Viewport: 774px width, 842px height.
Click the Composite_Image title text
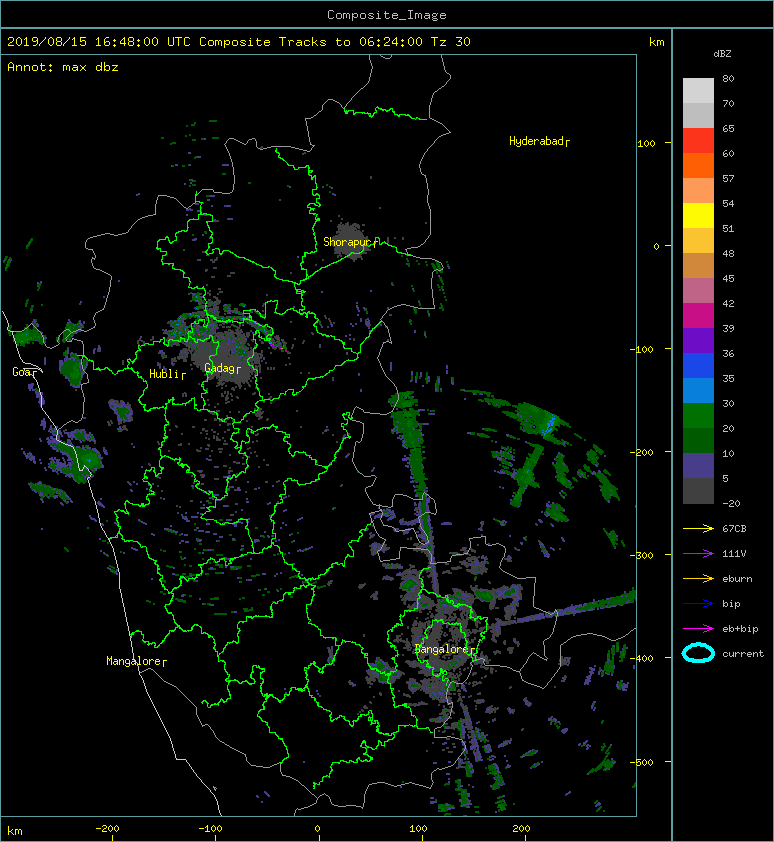coord(387,14)
